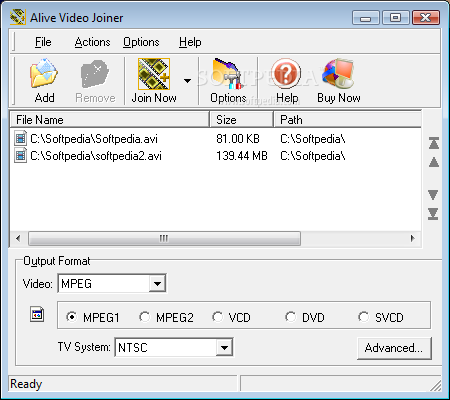
Task: Select the VCD radio button
Action: pos(218,317)
